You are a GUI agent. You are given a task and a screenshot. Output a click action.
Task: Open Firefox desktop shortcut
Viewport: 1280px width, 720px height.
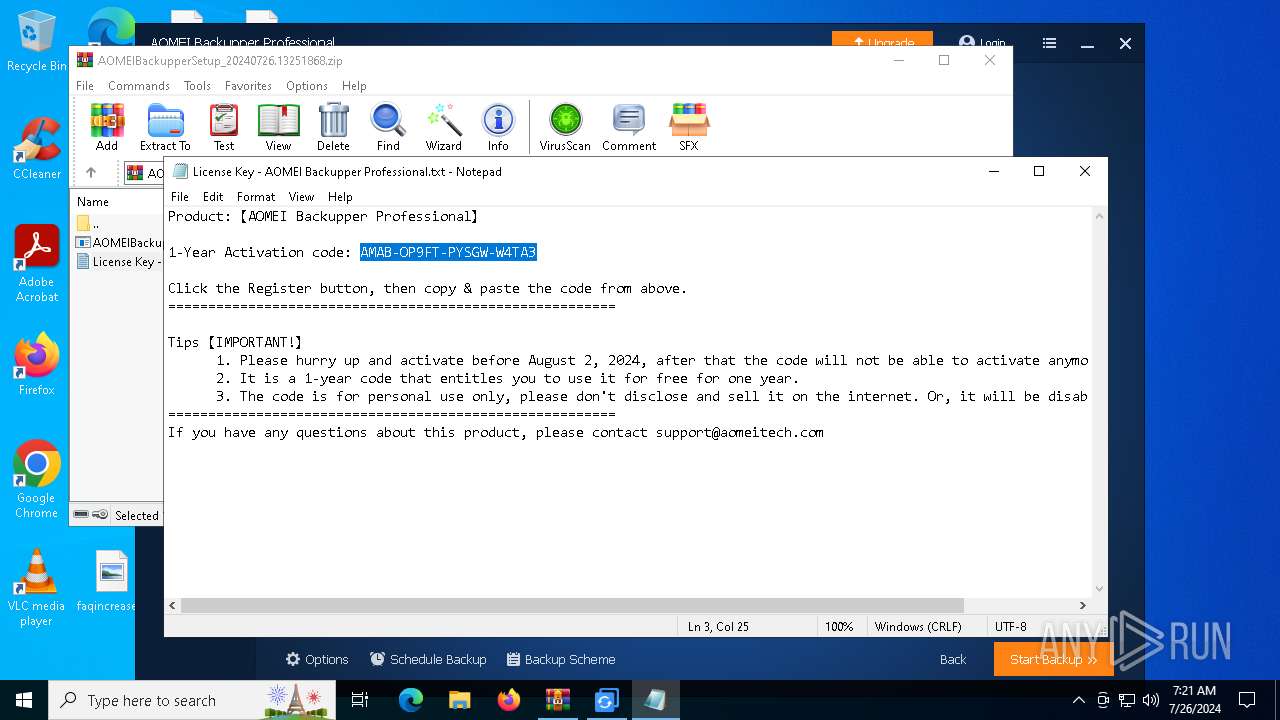pos(37,364)
